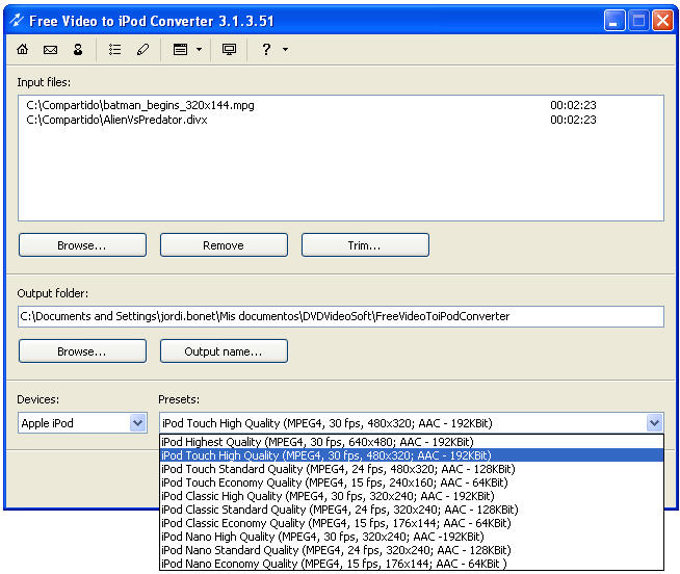Minimize the converter window
Viewport: 680px width, 574px height.
[x=614, y=20]
